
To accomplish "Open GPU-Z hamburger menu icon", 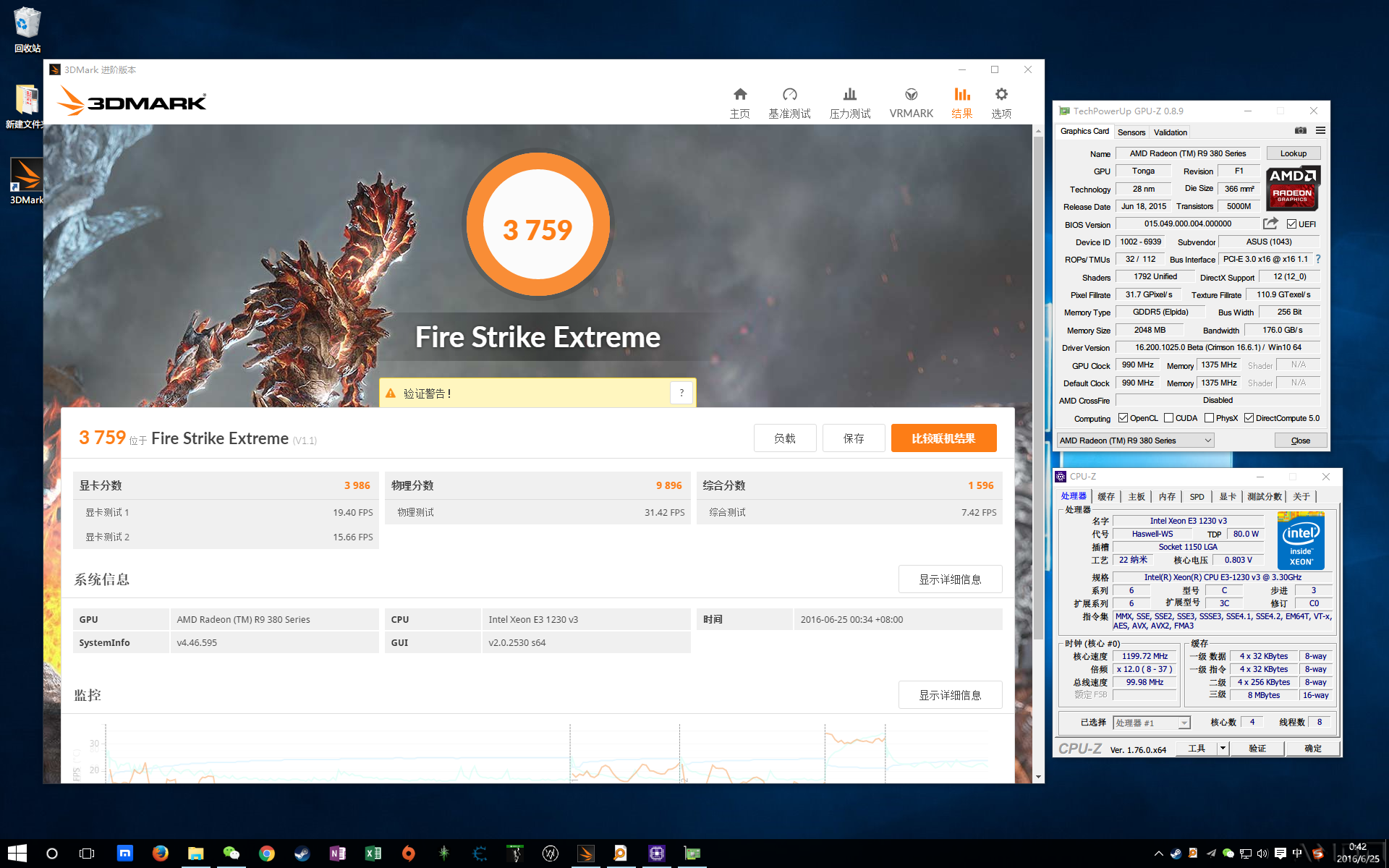I will tap(1320, 131).
